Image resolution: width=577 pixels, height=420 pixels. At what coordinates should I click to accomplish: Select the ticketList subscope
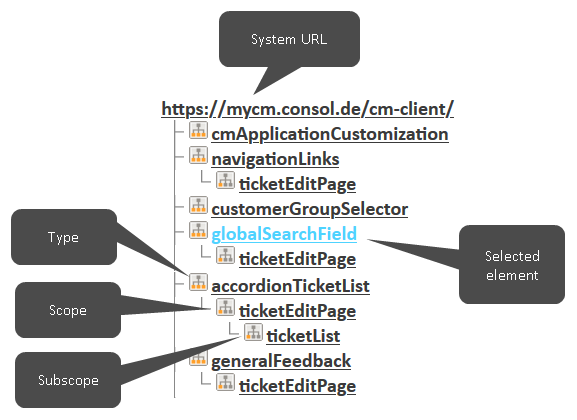pyautogui.click(x=303, y=336)
